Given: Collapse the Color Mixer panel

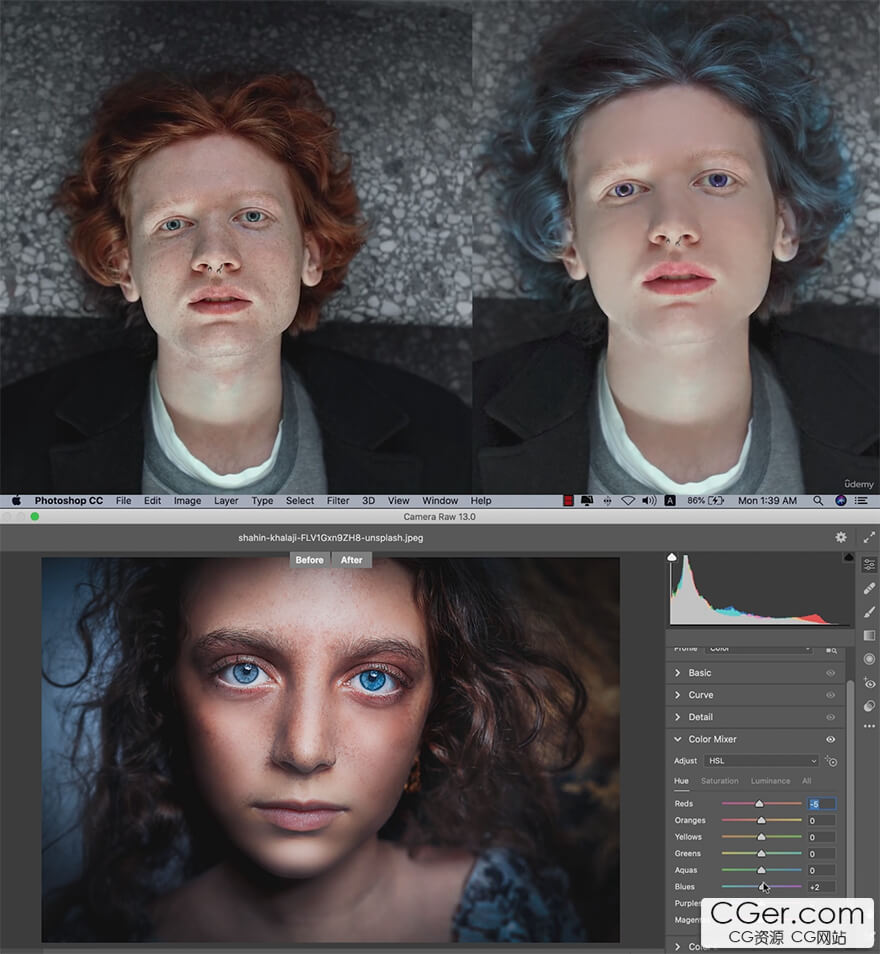Looking at the screenshot, I should click(677, 739).
